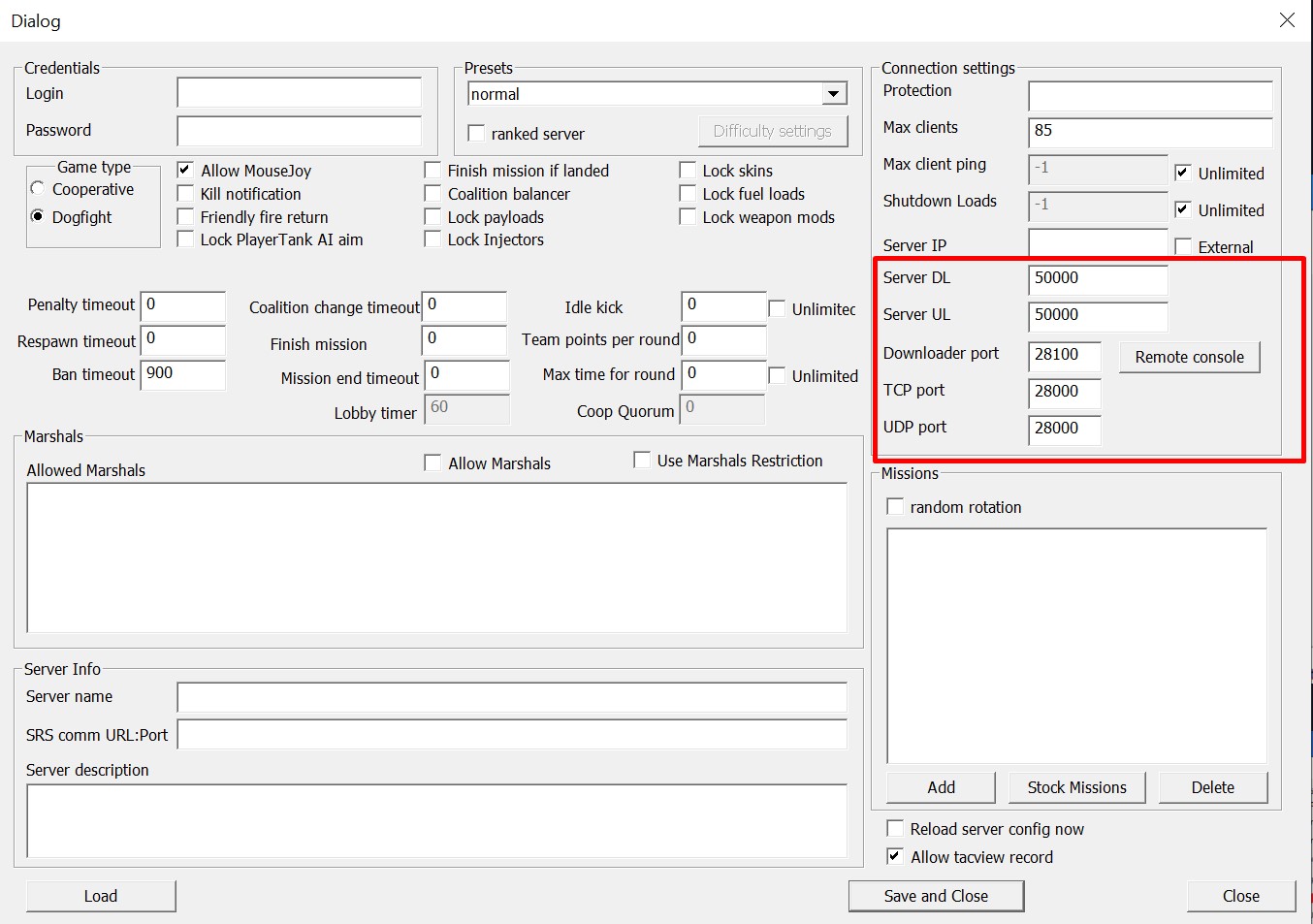Open the Presets dropdown showing normal

point(834,94)
